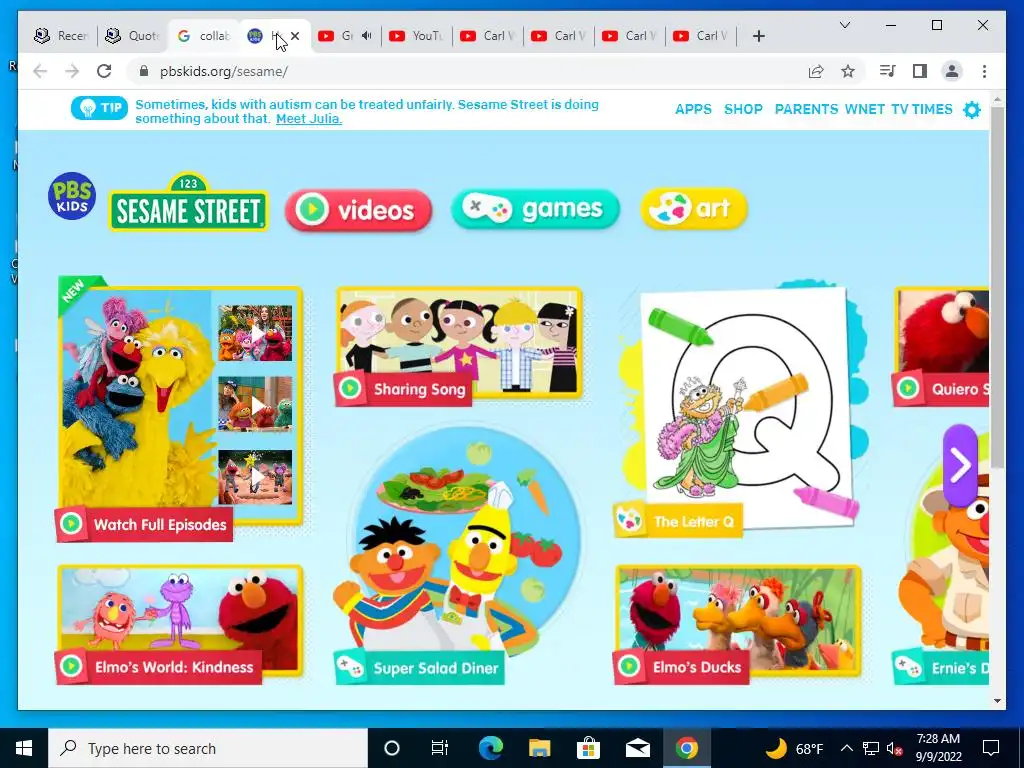Switch to the Google collab tab

[x=204, y=36]
